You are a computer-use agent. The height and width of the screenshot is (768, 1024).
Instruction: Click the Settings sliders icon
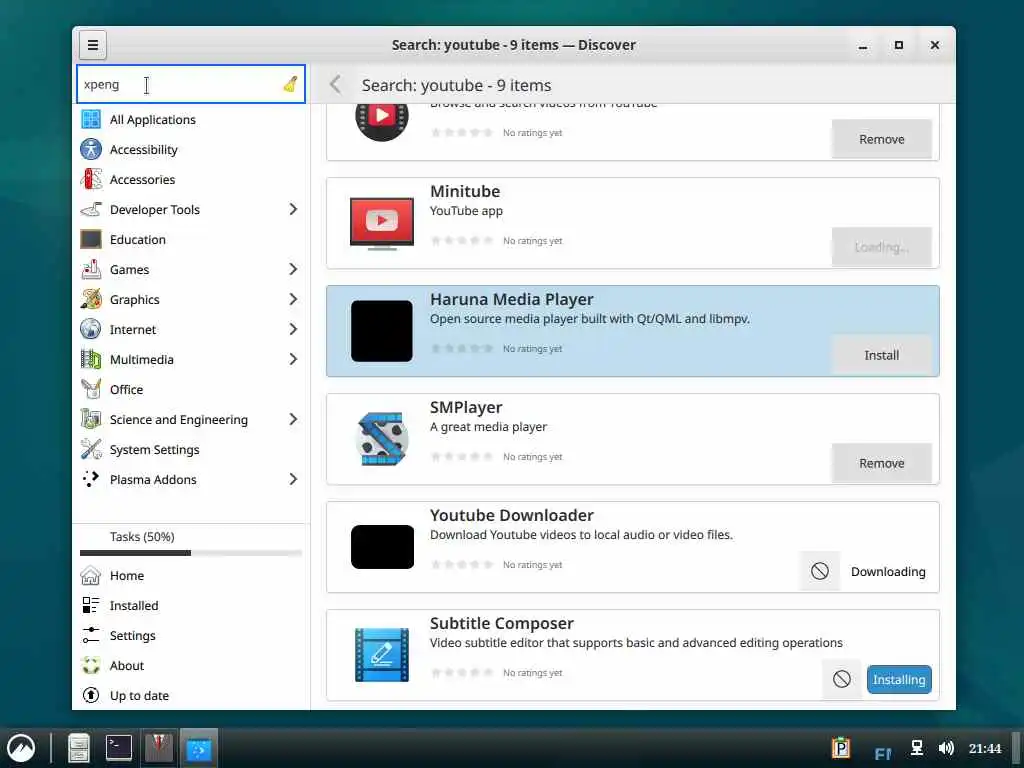tap(91, 635)
